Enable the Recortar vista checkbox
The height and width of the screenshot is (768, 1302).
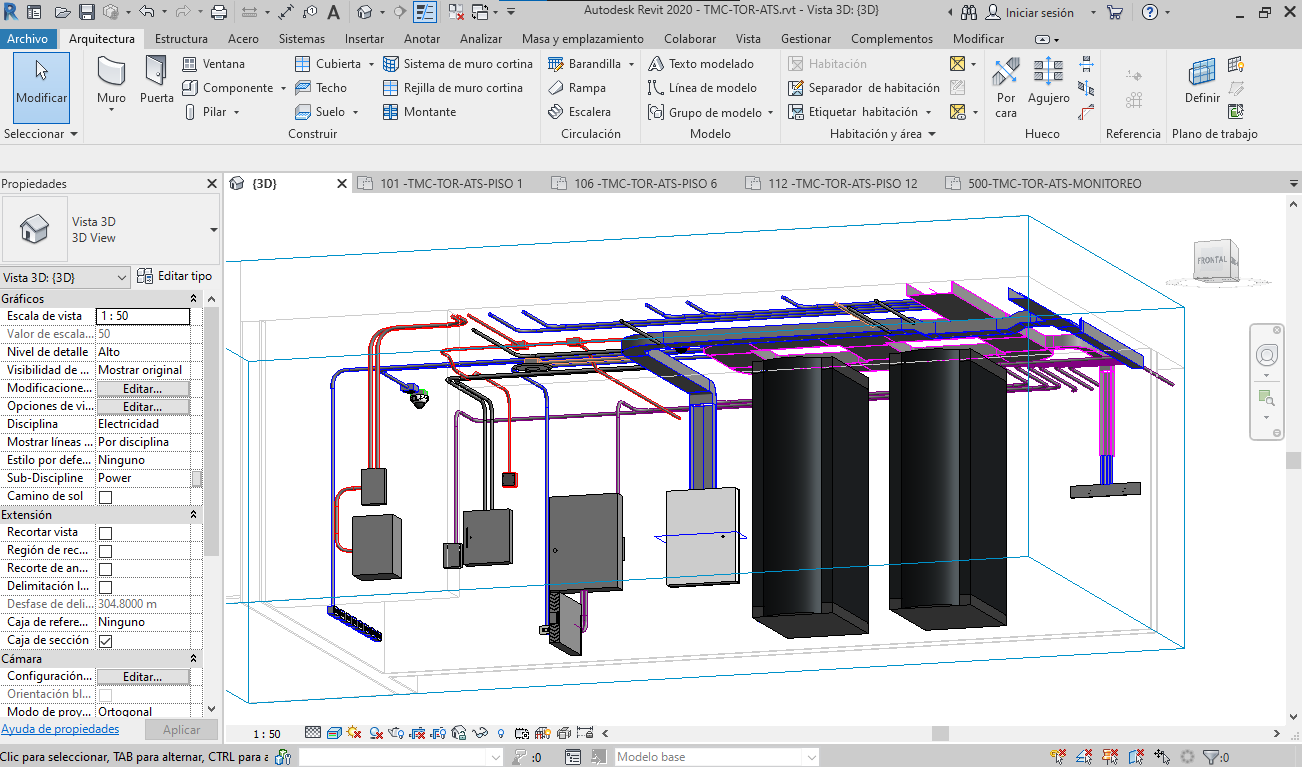click(105, 533)
